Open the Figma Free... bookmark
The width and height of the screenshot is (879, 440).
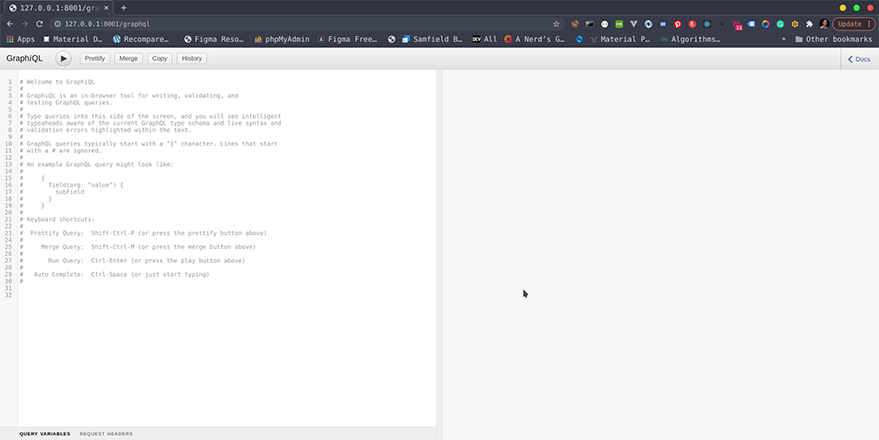[348, 39]
